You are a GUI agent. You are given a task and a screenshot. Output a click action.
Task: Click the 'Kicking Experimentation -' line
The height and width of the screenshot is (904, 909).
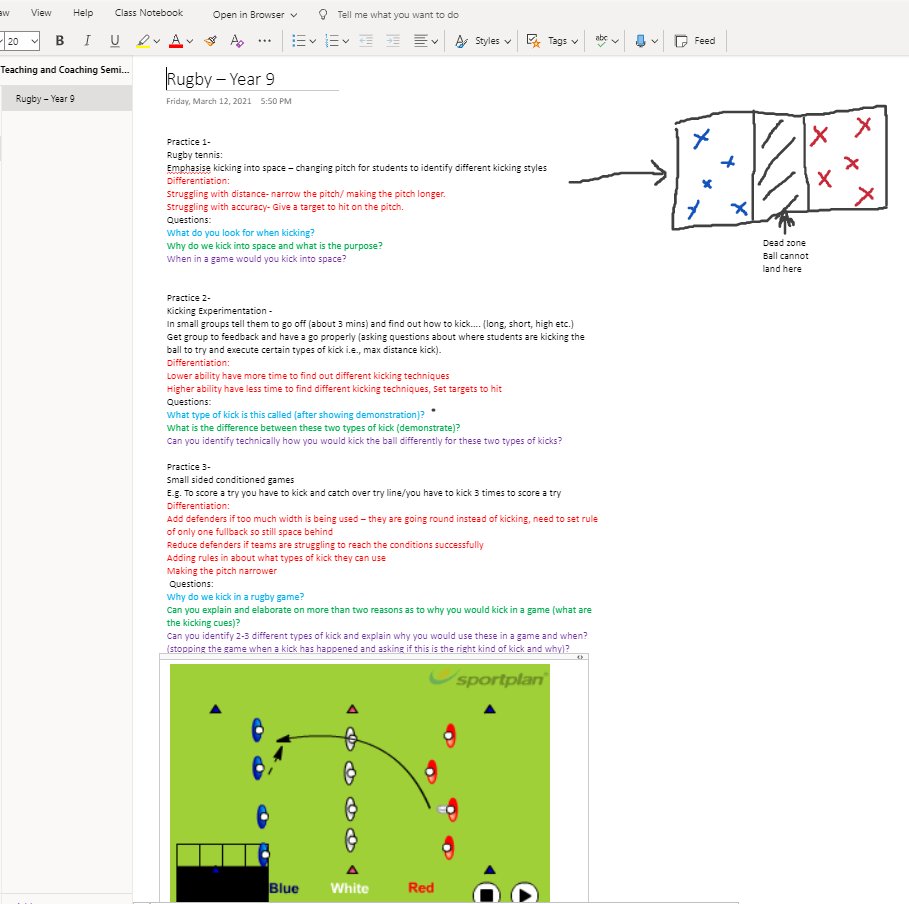(219, 311)
